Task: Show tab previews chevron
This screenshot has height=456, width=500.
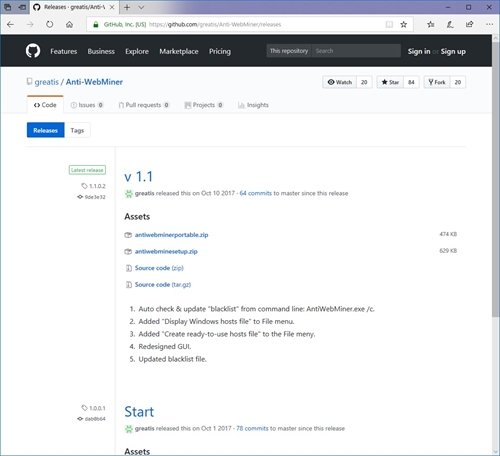Action: [141, 7]
